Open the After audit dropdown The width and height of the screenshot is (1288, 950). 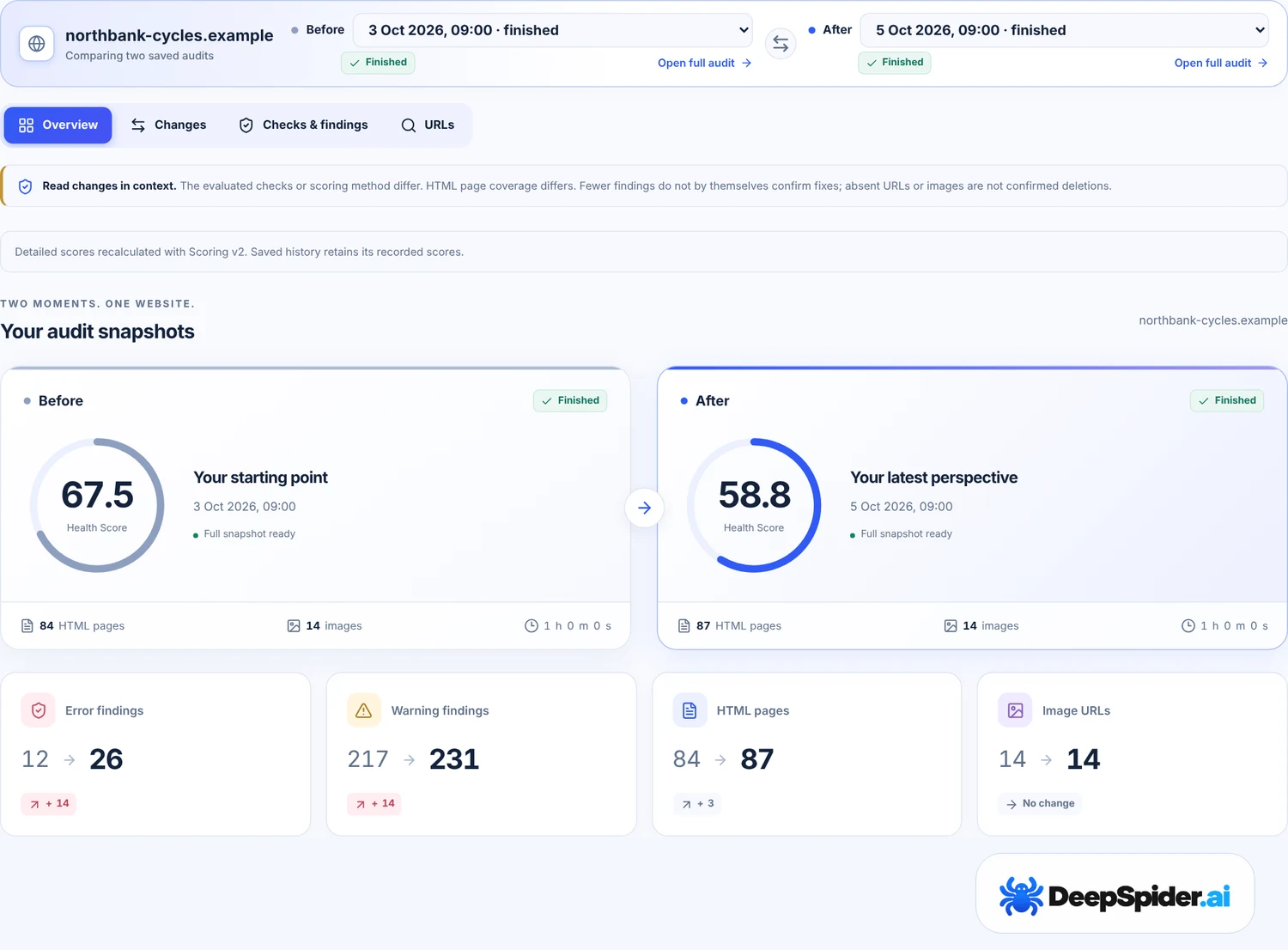click(1064, 30)
